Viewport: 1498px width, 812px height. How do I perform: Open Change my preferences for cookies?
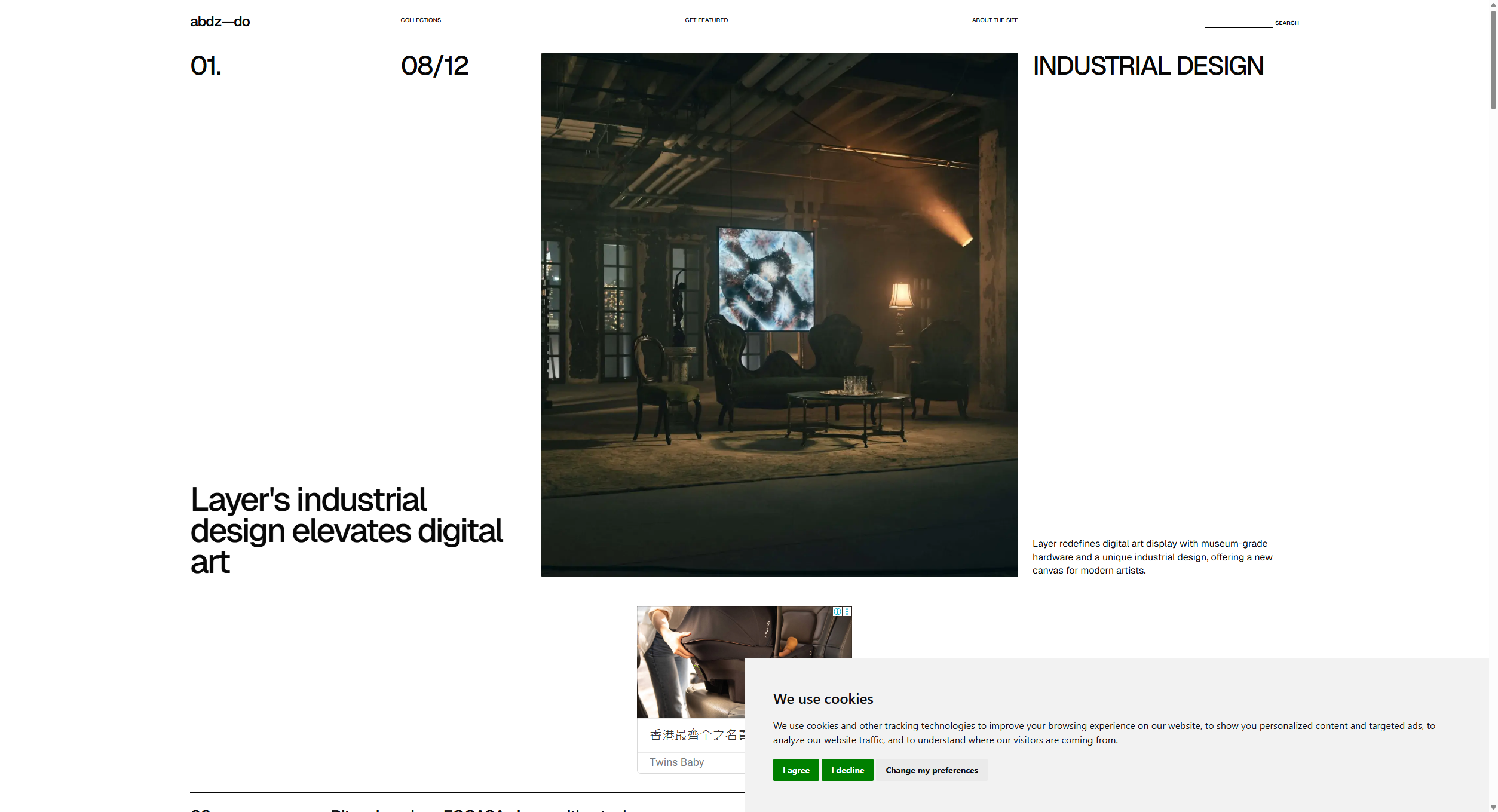932,770
